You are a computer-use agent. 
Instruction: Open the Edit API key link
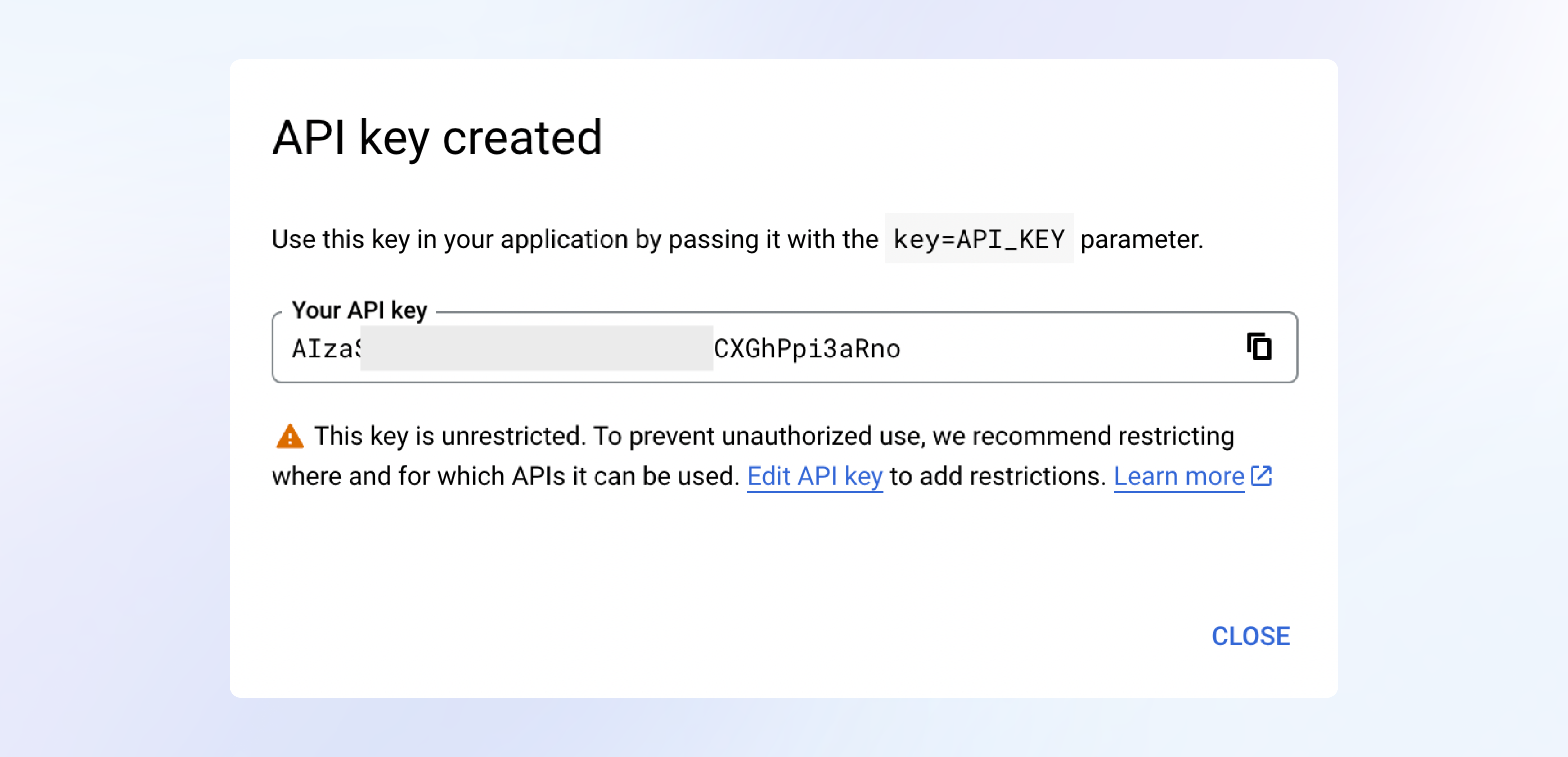pyautogui.click(x=815, y=476)
